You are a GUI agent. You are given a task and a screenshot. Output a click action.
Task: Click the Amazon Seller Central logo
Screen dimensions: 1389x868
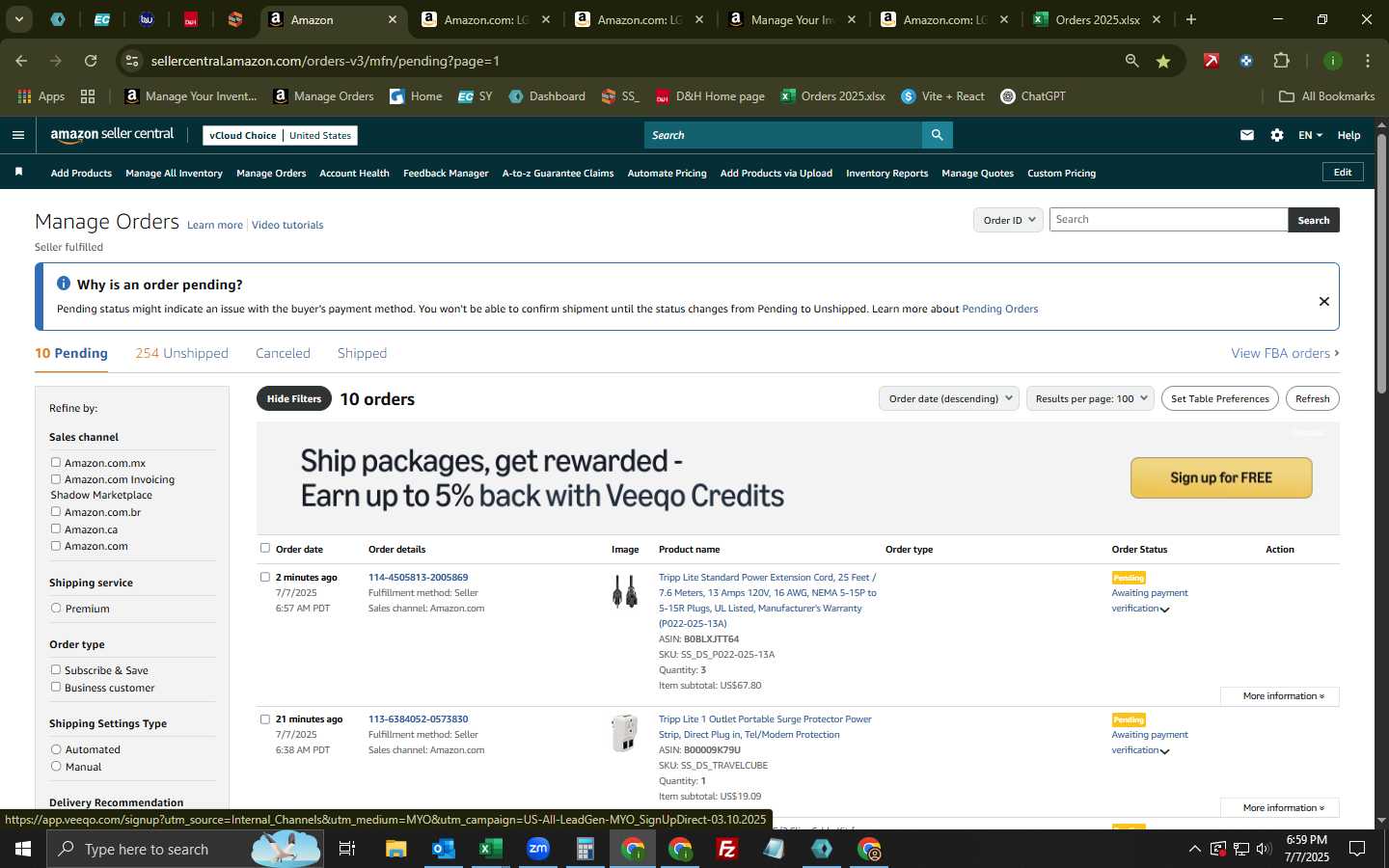(x=112, y=135)
